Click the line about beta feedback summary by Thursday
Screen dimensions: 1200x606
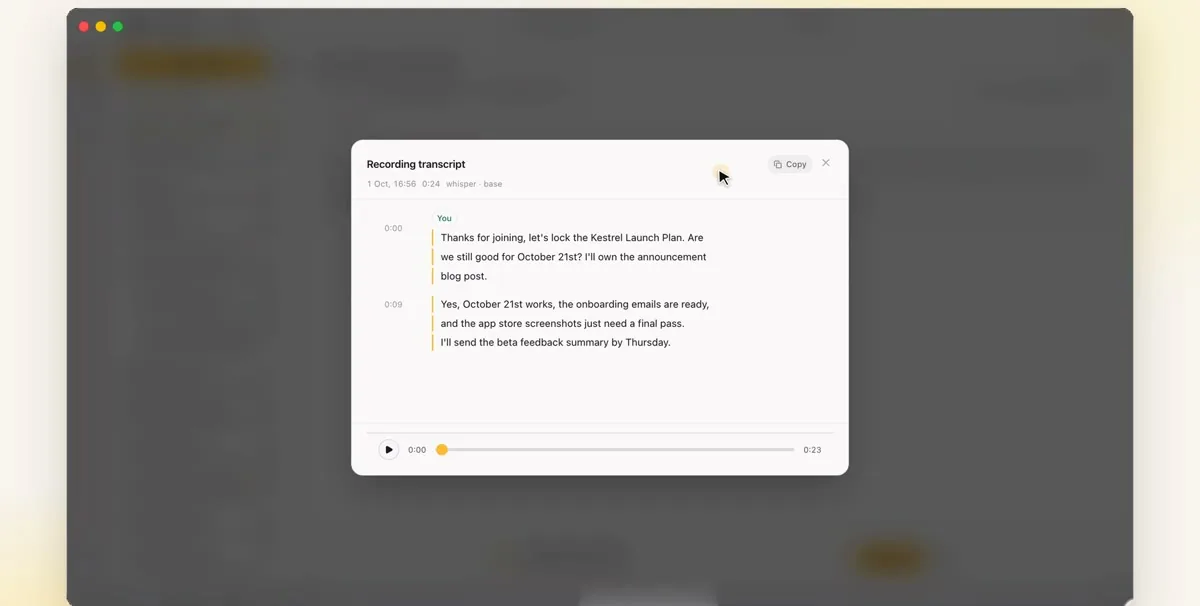pos(555,342)
